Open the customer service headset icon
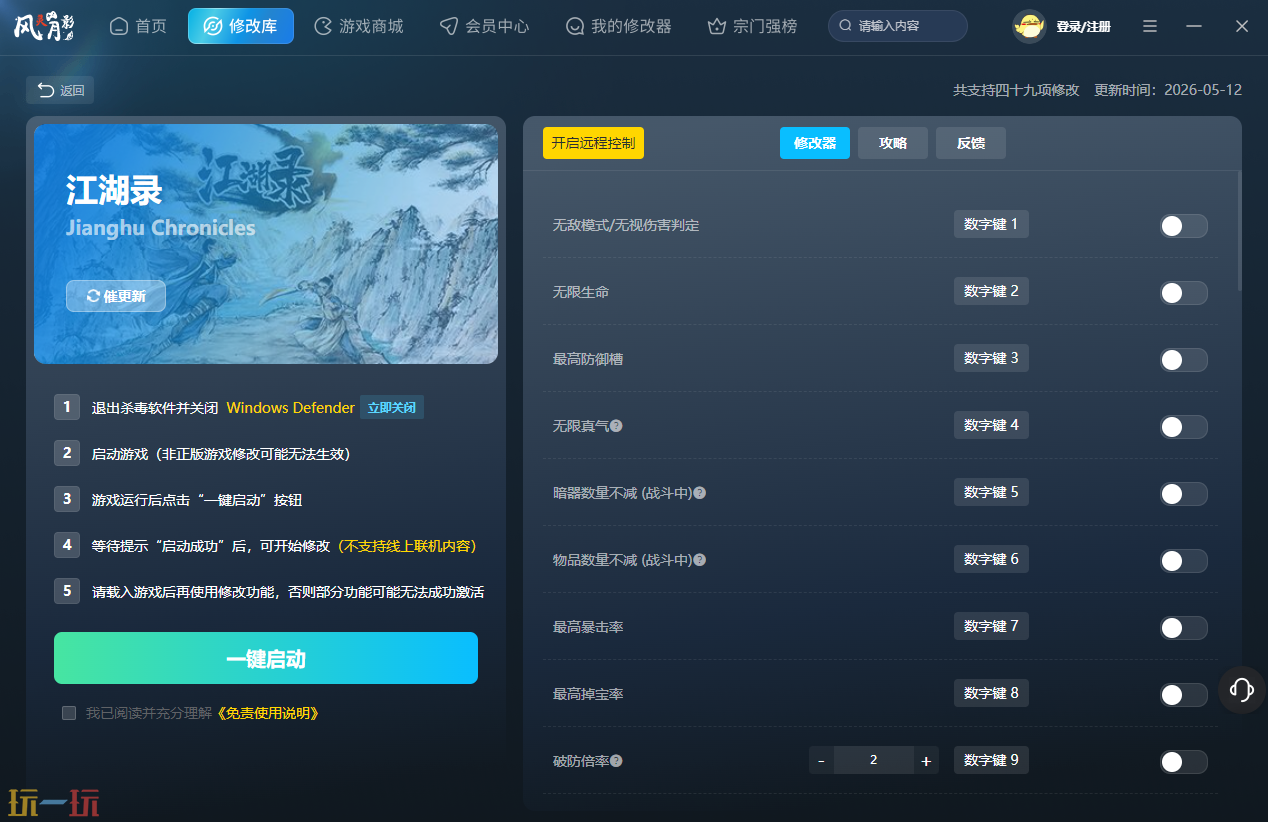 [x=1241, y=689]
